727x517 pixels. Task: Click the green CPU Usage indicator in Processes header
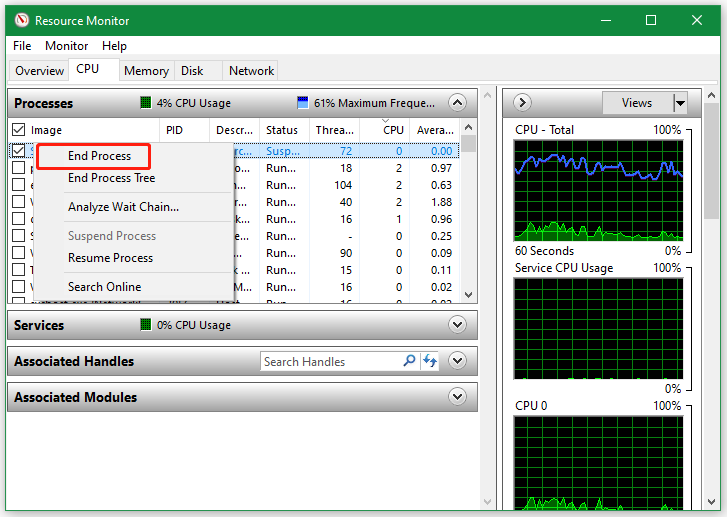(x=146, y=102)
